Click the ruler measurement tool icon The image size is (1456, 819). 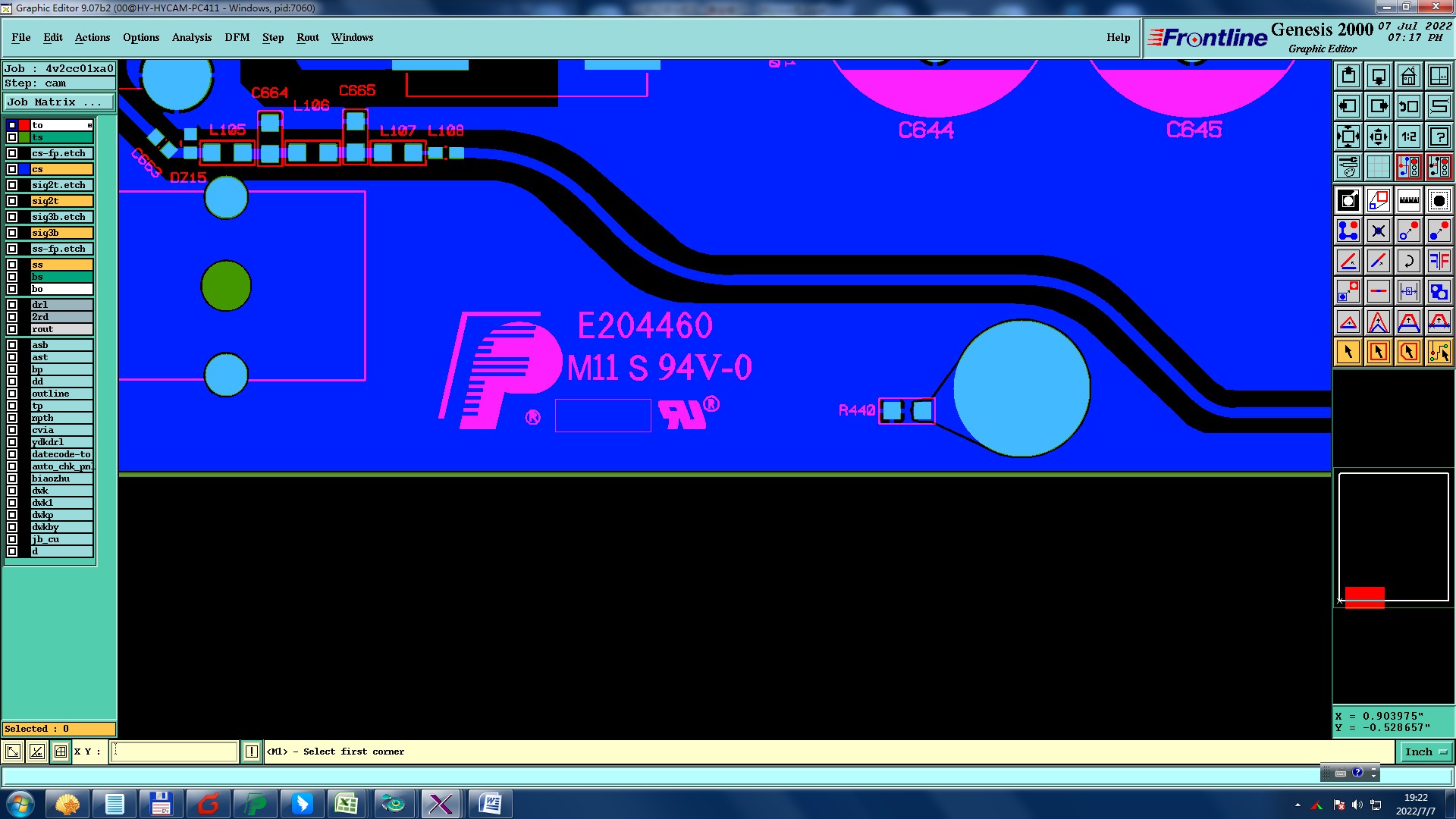[1408, 200]
